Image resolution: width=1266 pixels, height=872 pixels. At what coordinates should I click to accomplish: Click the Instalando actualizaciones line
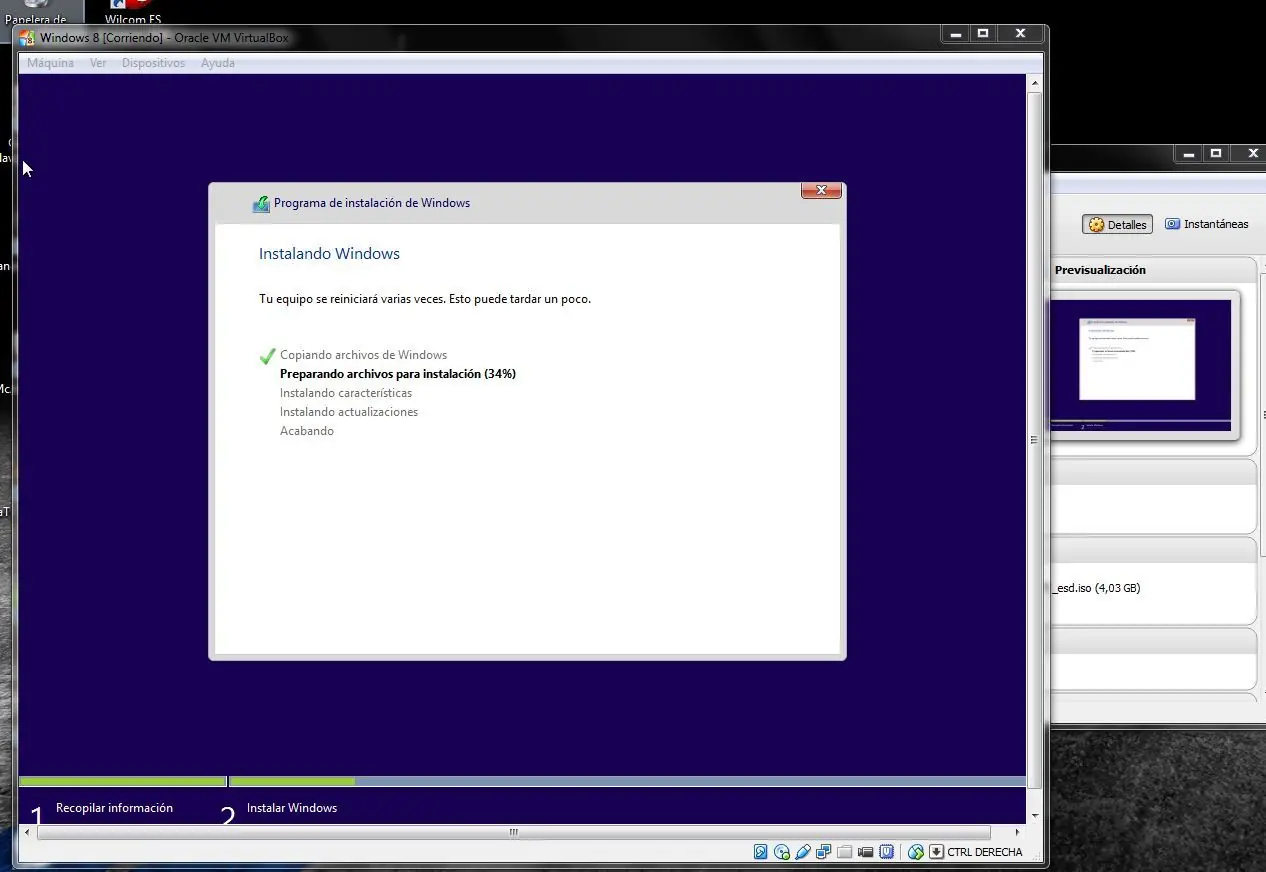(x=349, y=412)
